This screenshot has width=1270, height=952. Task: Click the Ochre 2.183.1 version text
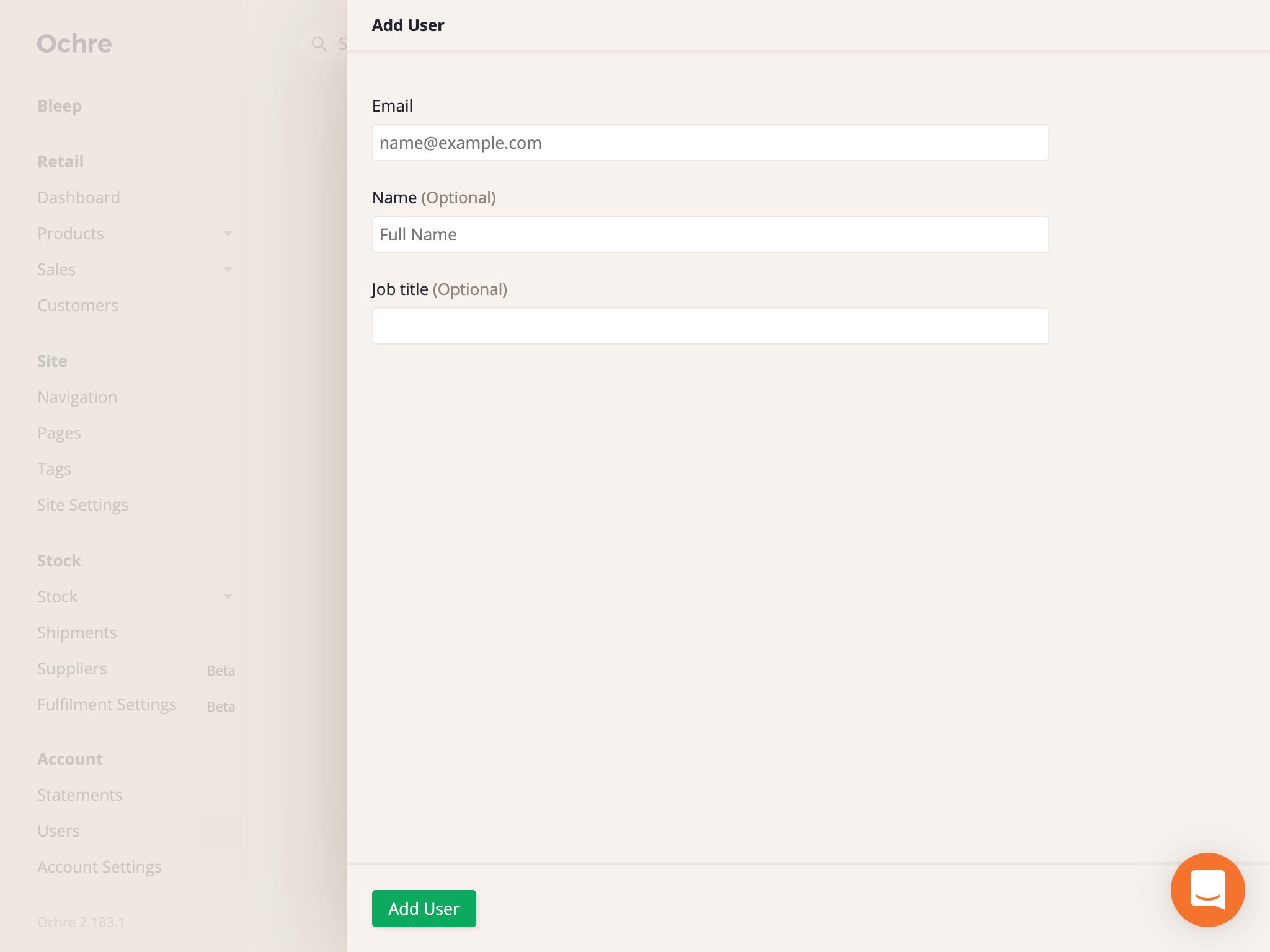pyautogui.click(x=81, y=922)
